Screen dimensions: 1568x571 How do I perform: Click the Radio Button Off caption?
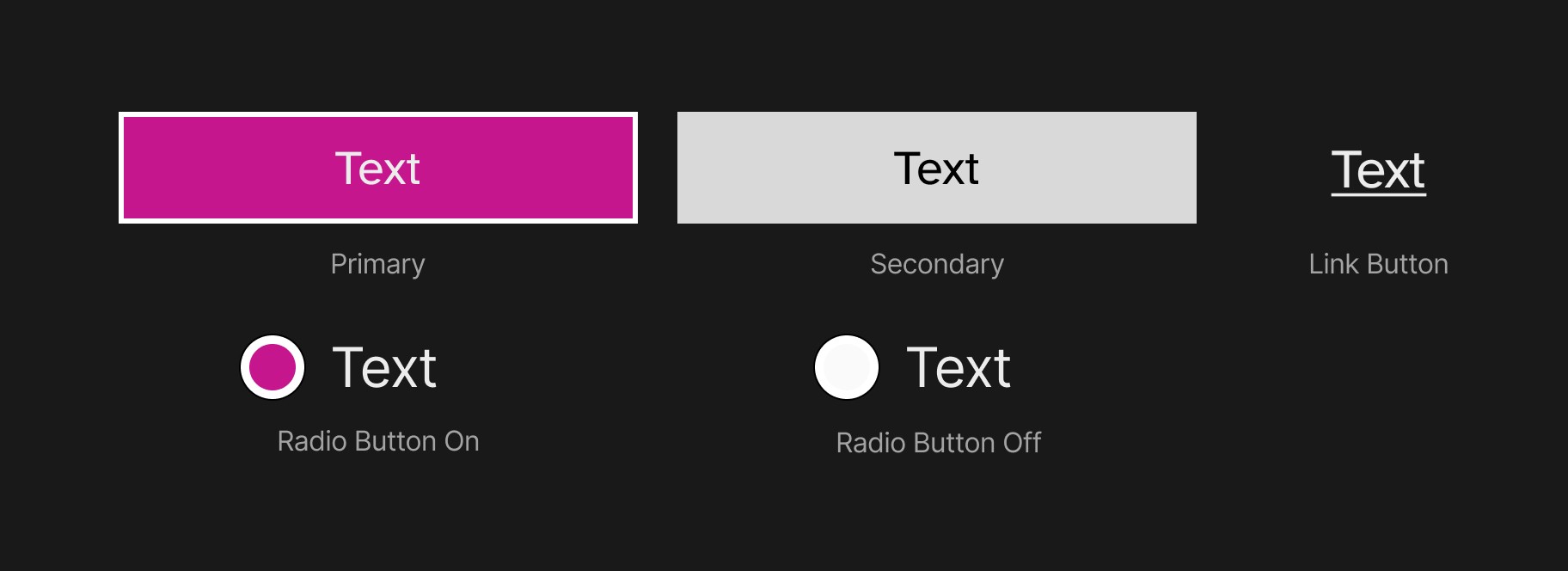(x=939, y=443)
